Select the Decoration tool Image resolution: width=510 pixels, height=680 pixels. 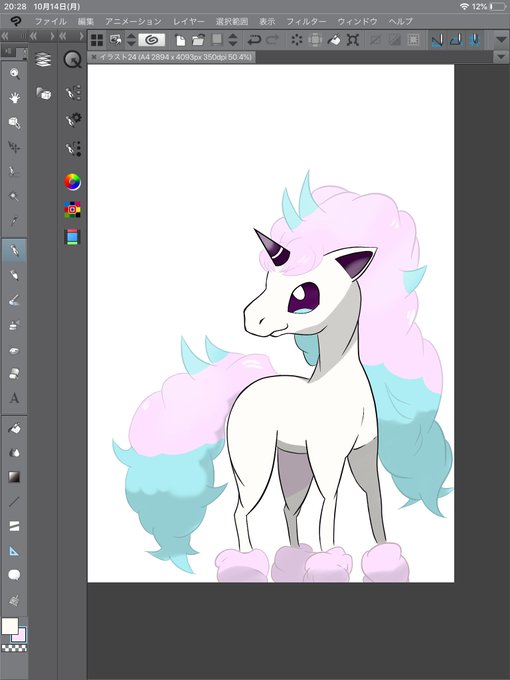click(14, 350)
